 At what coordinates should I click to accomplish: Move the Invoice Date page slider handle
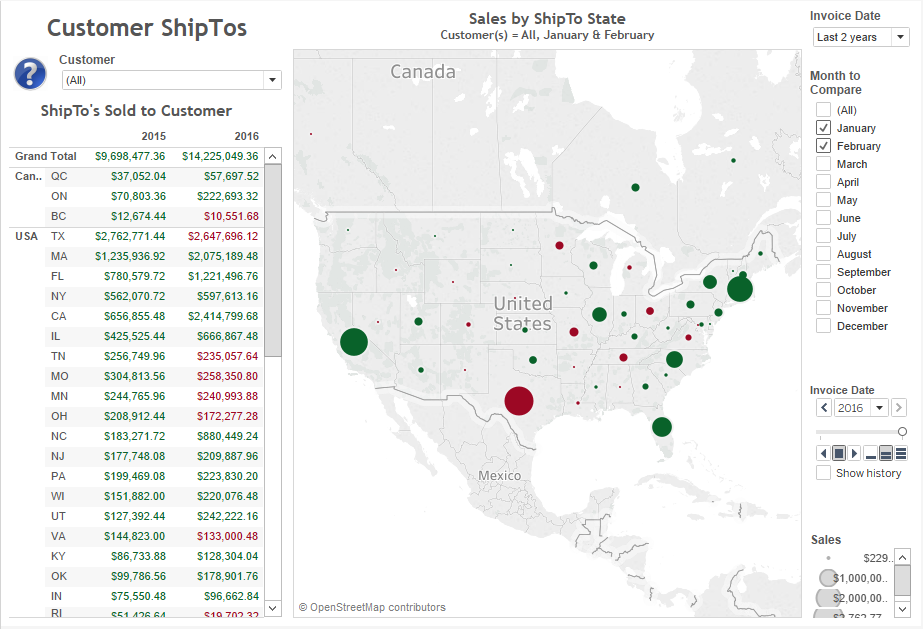tap(902, 432)
